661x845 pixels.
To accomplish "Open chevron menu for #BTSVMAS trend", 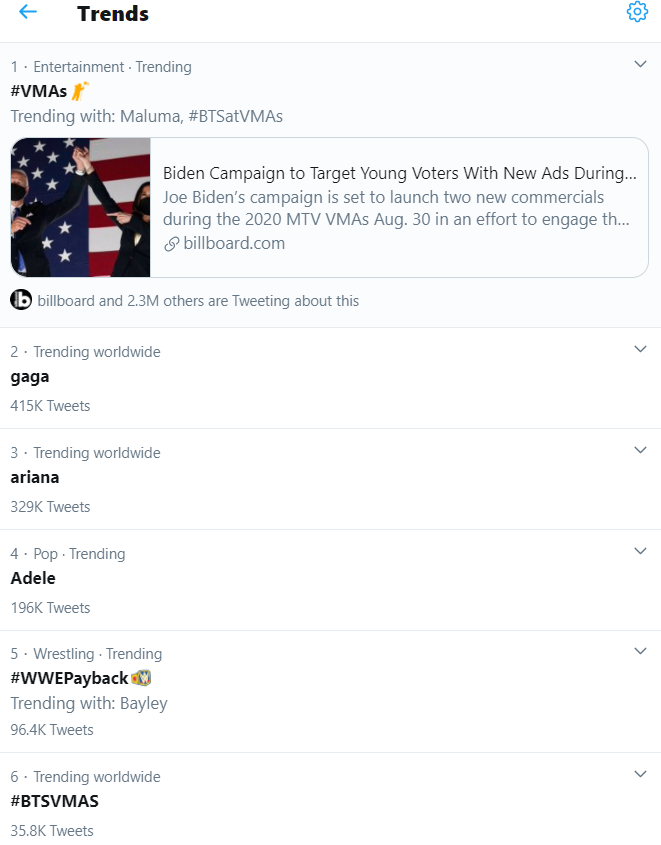I will [640, 774].
